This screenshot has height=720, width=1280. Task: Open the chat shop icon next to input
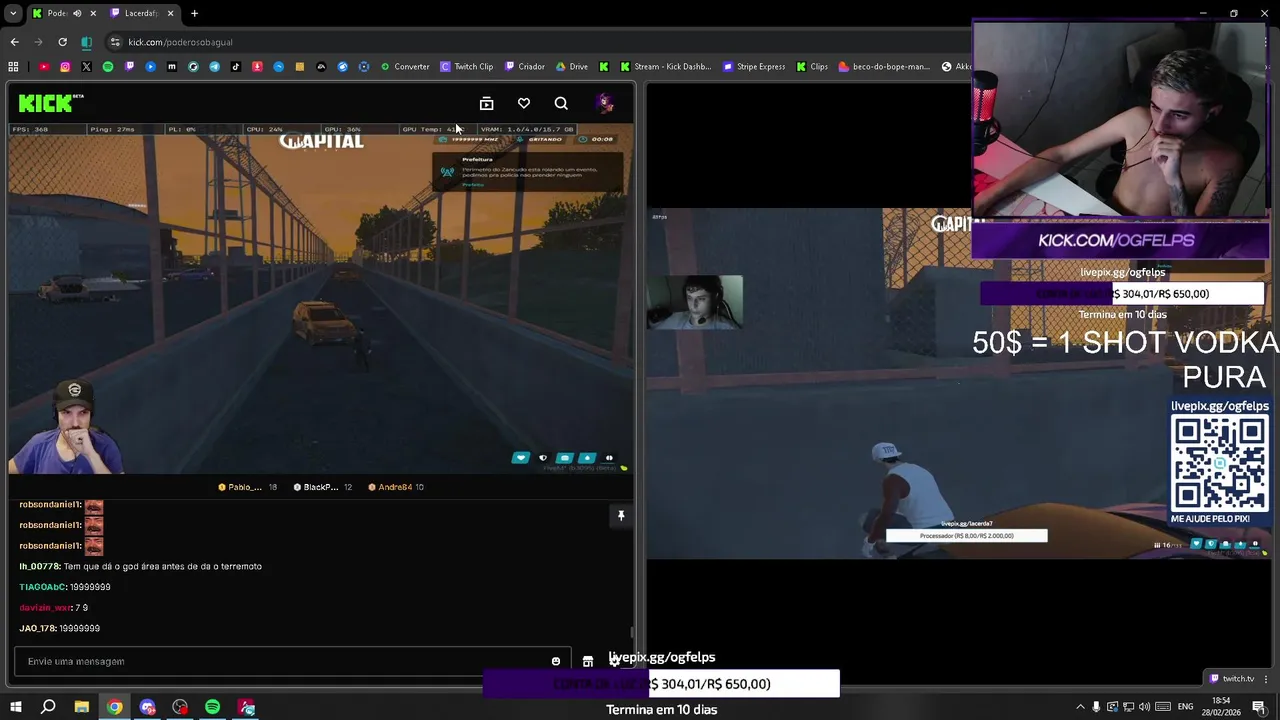(x=588, y=661)
